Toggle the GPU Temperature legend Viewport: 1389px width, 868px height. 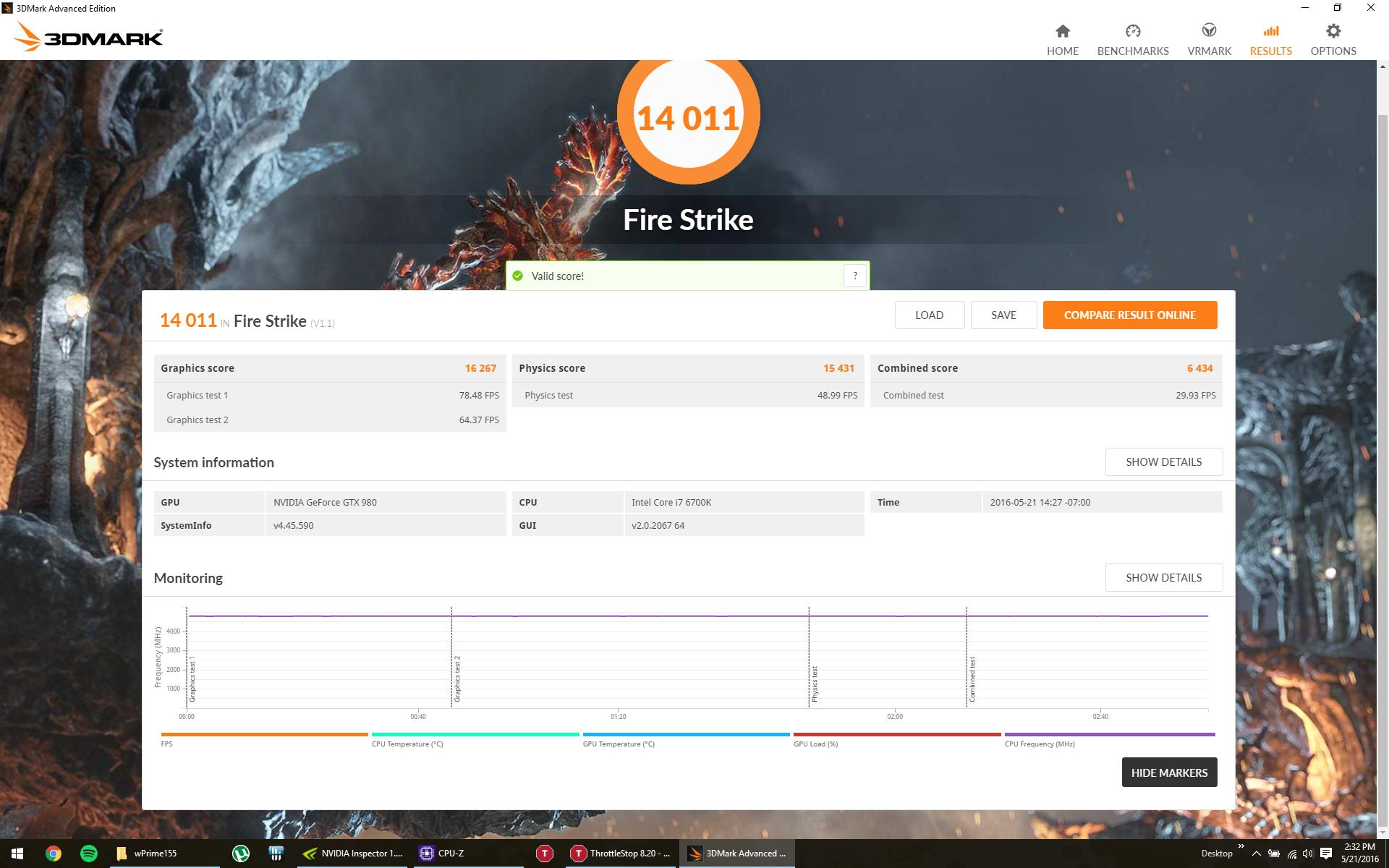point(686,739)
